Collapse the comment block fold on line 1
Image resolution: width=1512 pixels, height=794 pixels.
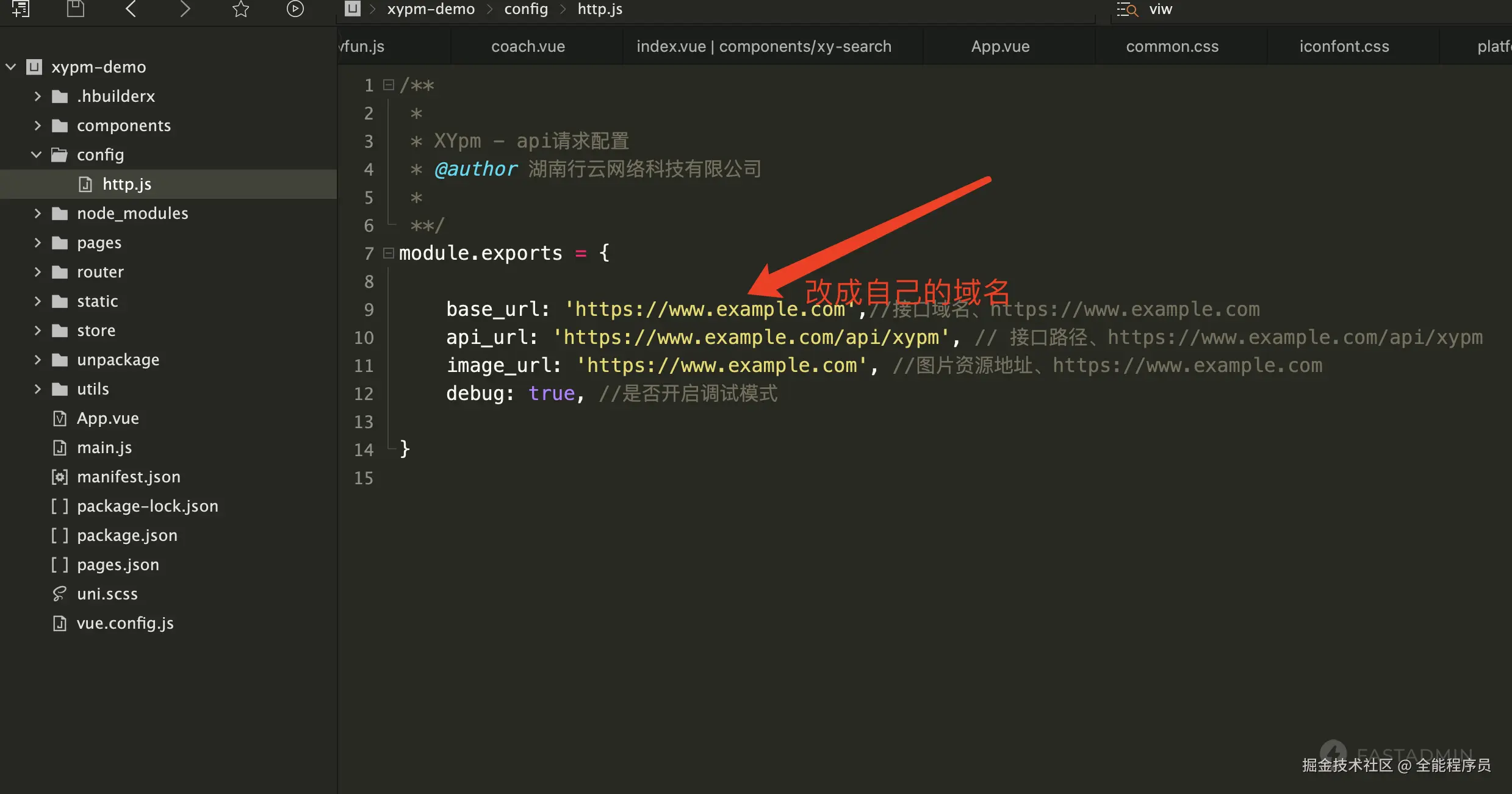coord(388,85)
